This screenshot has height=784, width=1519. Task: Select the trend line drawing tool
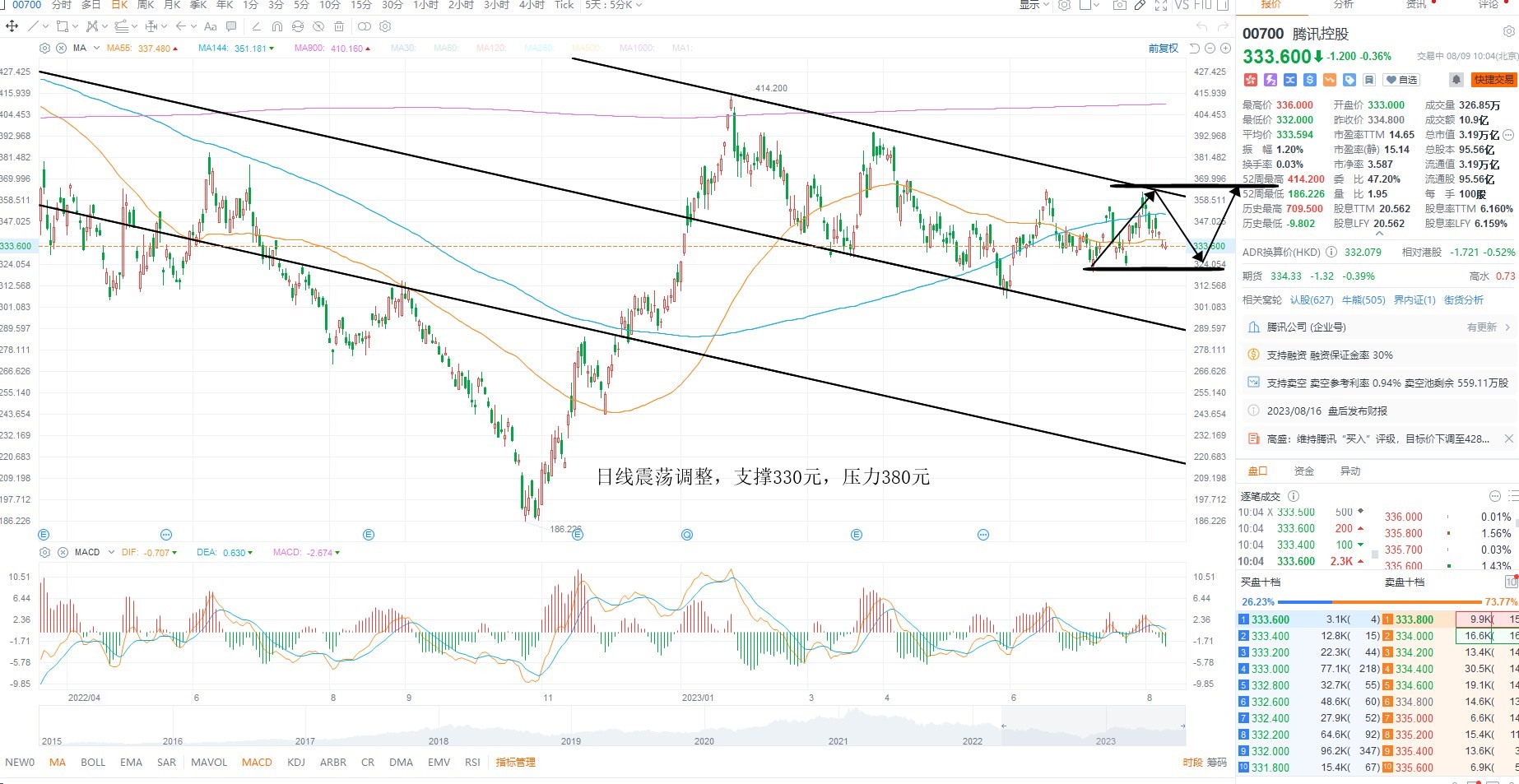33,26
